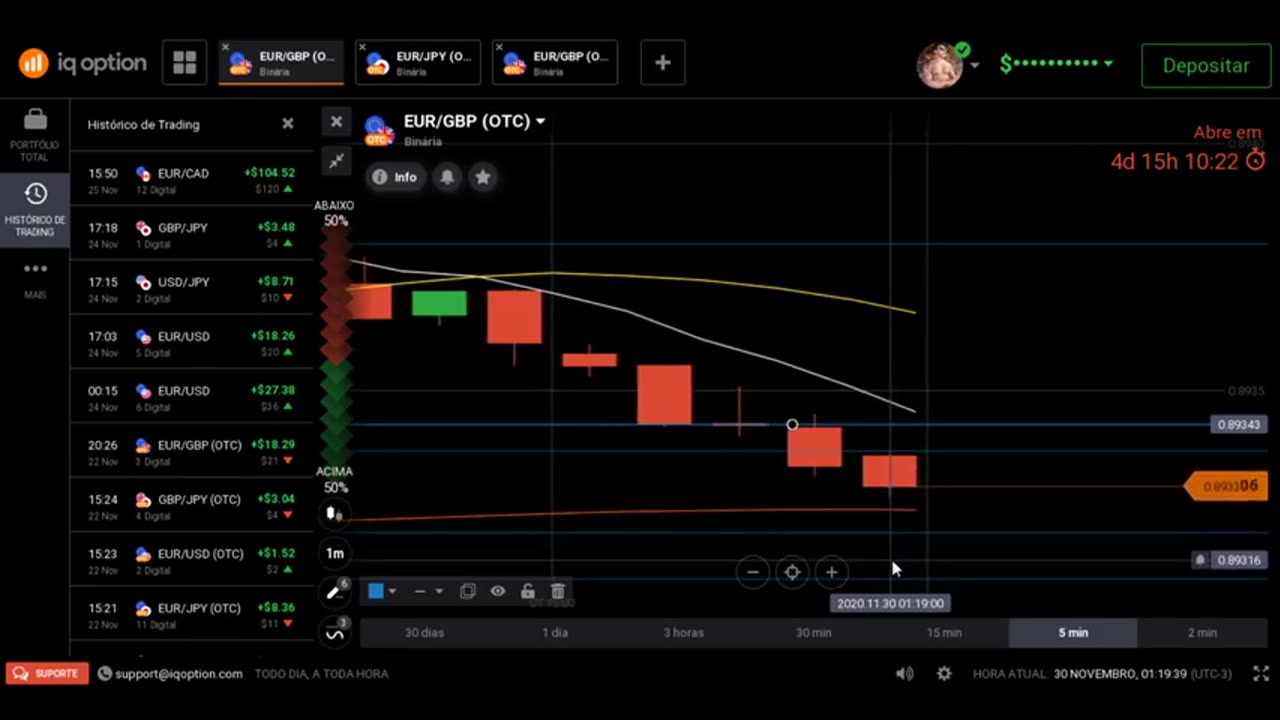Open the USD/JPY 17:15 trade entry
Viewport: 1280px width, 720px height.
pos(191,289)
